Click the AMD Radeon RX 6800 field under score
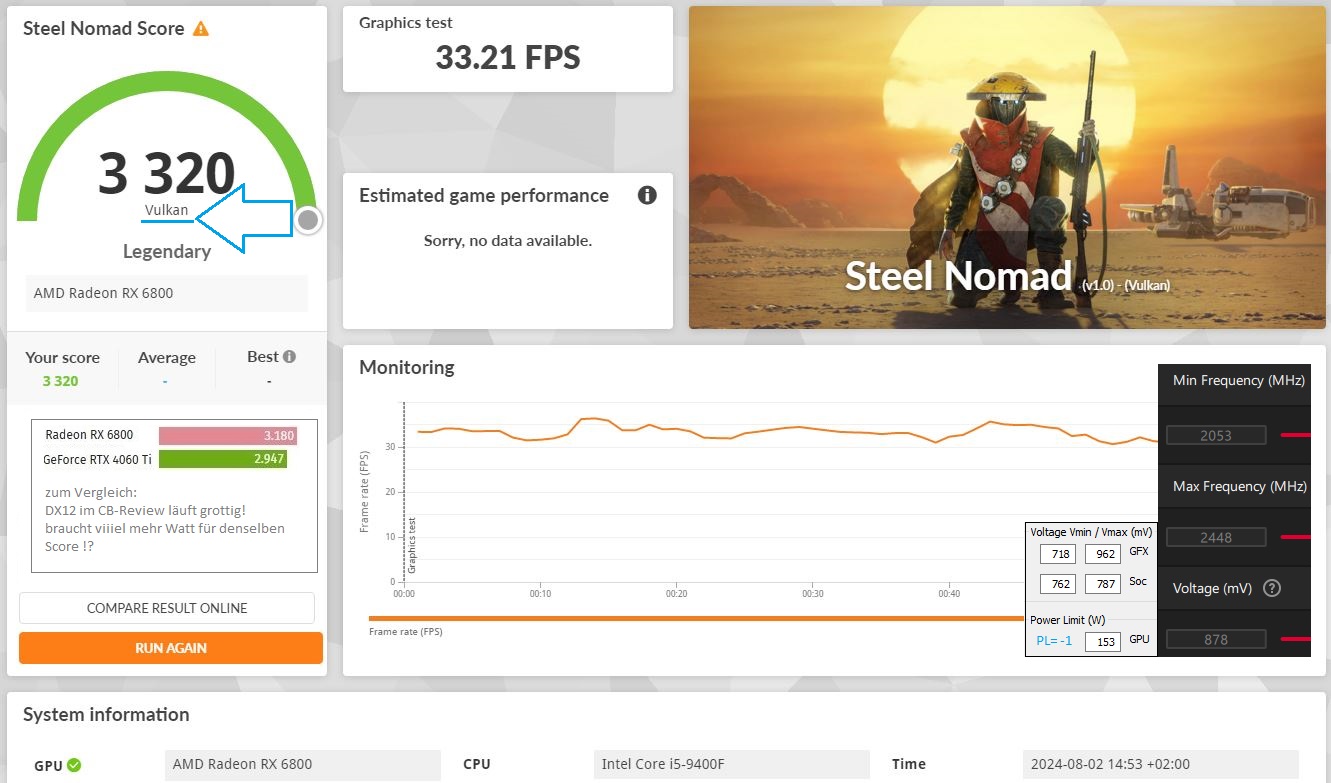The image size is (1331, 783). click(x=167, y=293)
